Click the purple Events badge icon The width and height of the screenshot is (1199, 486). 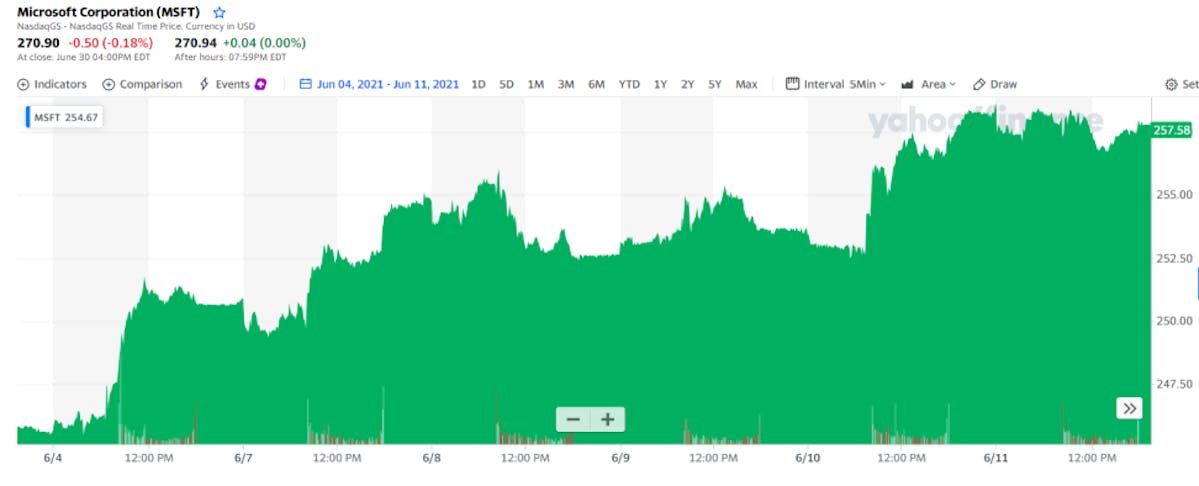point(261,84)
